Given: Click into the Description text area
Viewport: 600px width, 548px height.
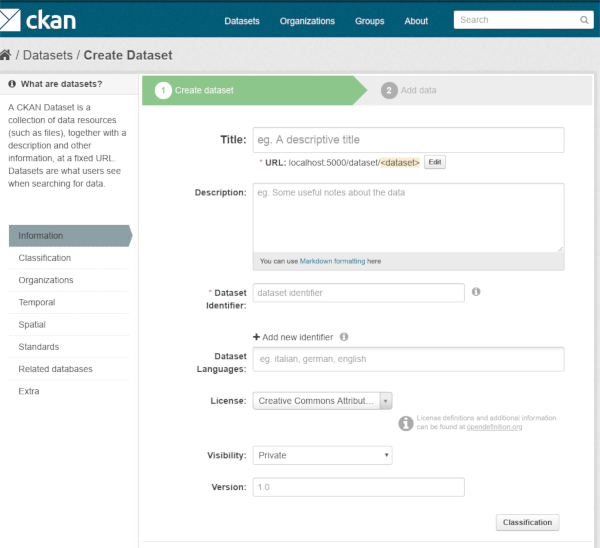Looking at the screenshot, I should pos(408,218).
